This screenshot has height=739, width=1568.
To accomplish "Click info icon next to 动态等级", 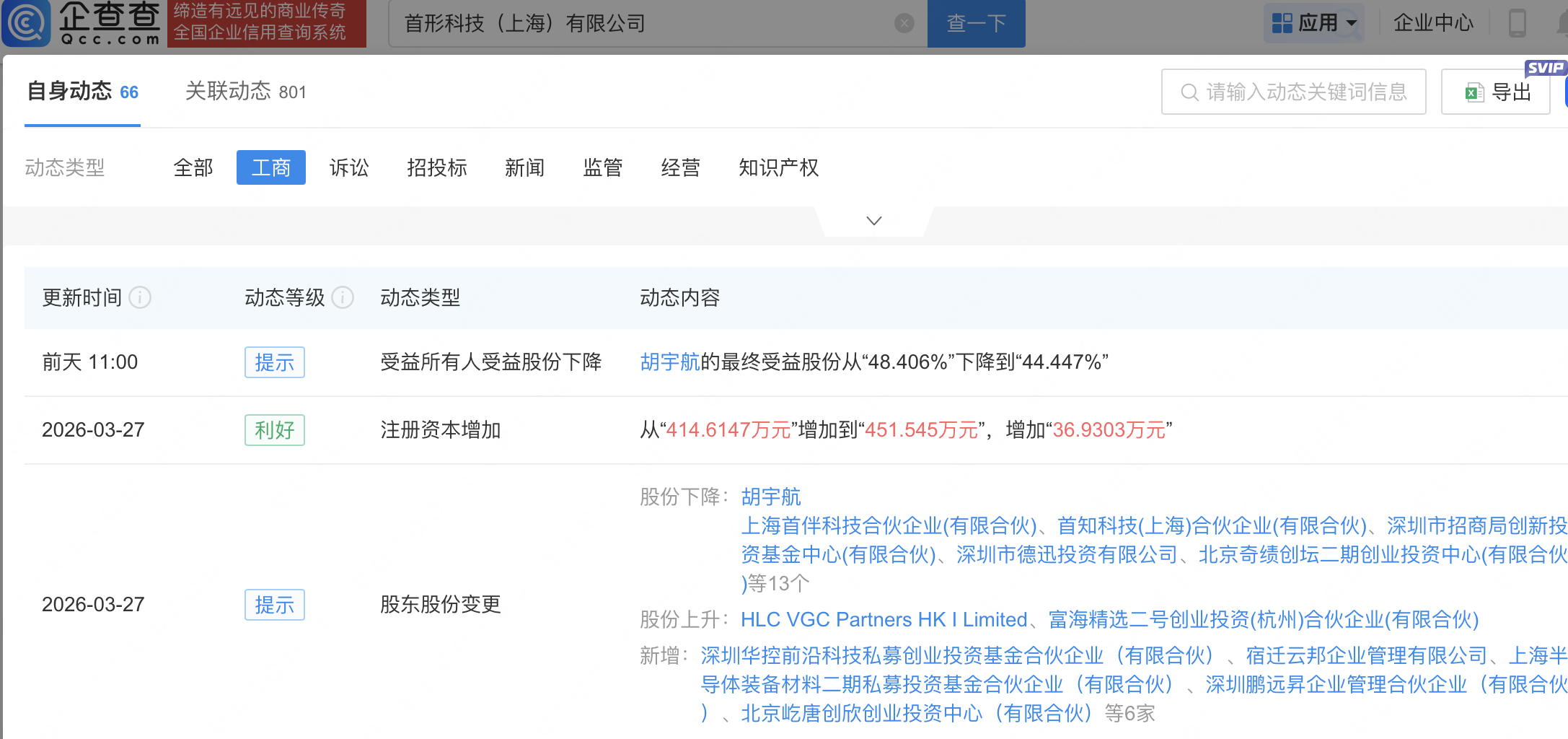I will pyautogui.click(x=343, y=297).
